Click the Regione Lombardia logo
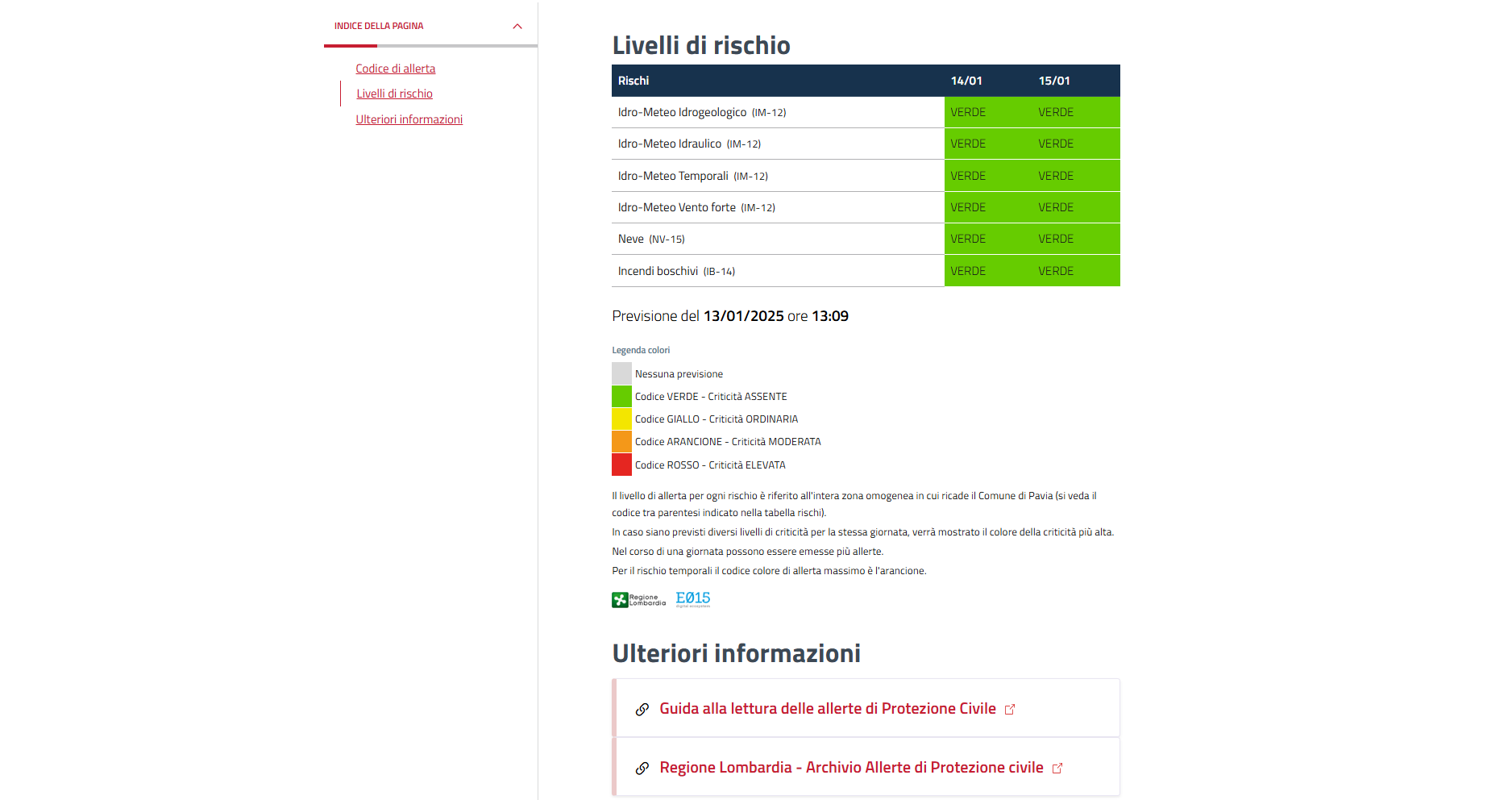Image resolution: width=1512 pixels, height=800 pixels. [638, 600]
